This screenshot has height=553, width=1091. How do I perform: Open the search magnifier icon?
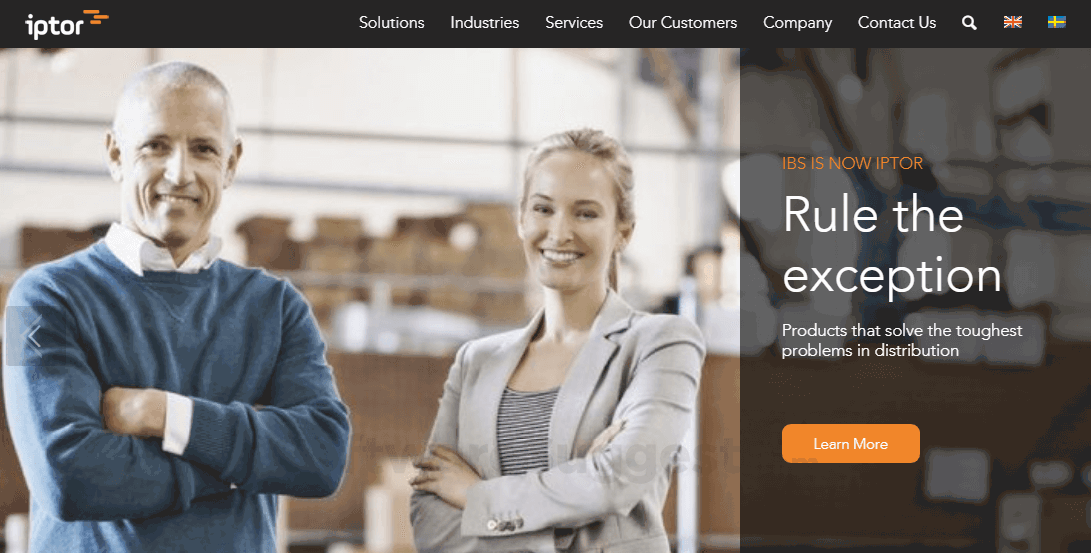(x=969, y=23)
